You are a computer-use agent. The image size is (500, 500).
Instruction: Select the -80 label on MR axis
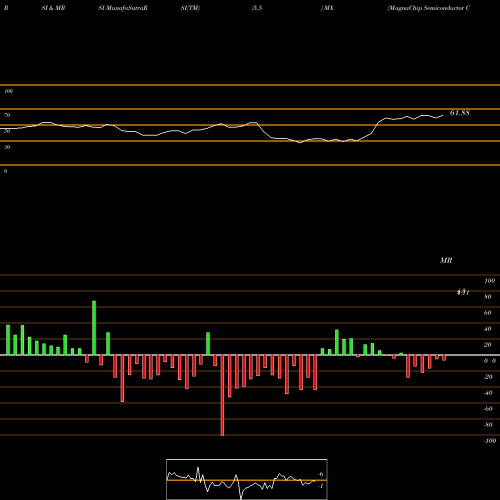(x=488, y=425)
